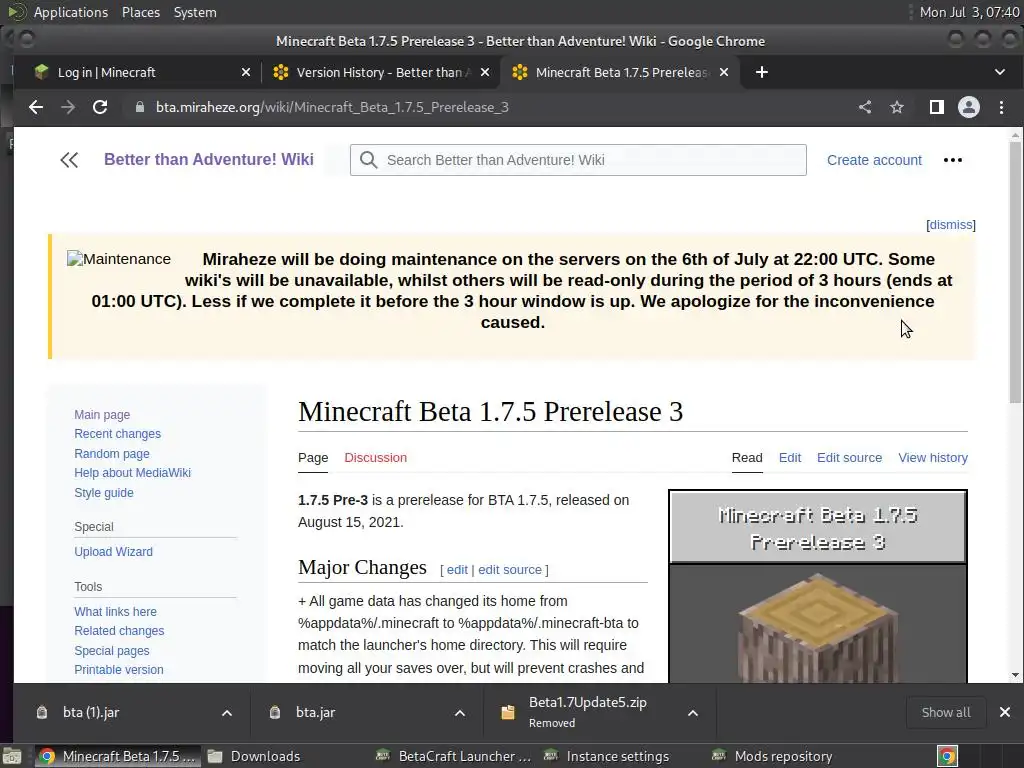Click the Maintenance image placeholder
1024x768 pixels.
(119, 259)
